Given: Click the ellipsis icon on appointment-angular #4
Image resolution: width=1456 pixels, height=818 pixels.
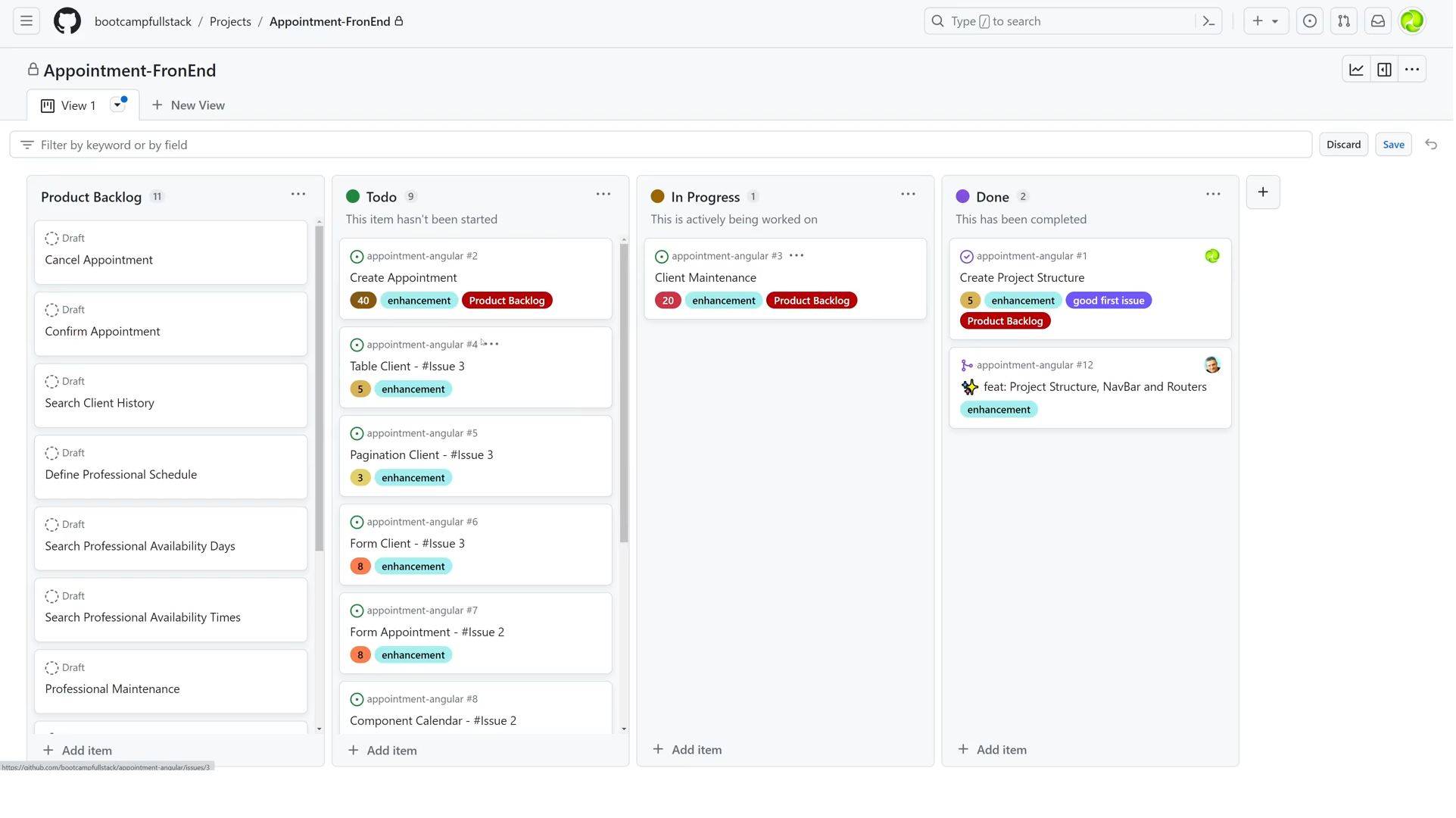Looking at the screenshot, I should [493, 344].
